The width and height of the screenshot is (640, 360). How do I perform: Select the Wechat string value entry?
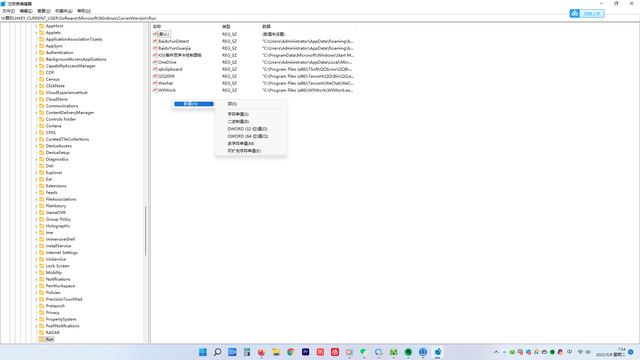pos(165,83)
